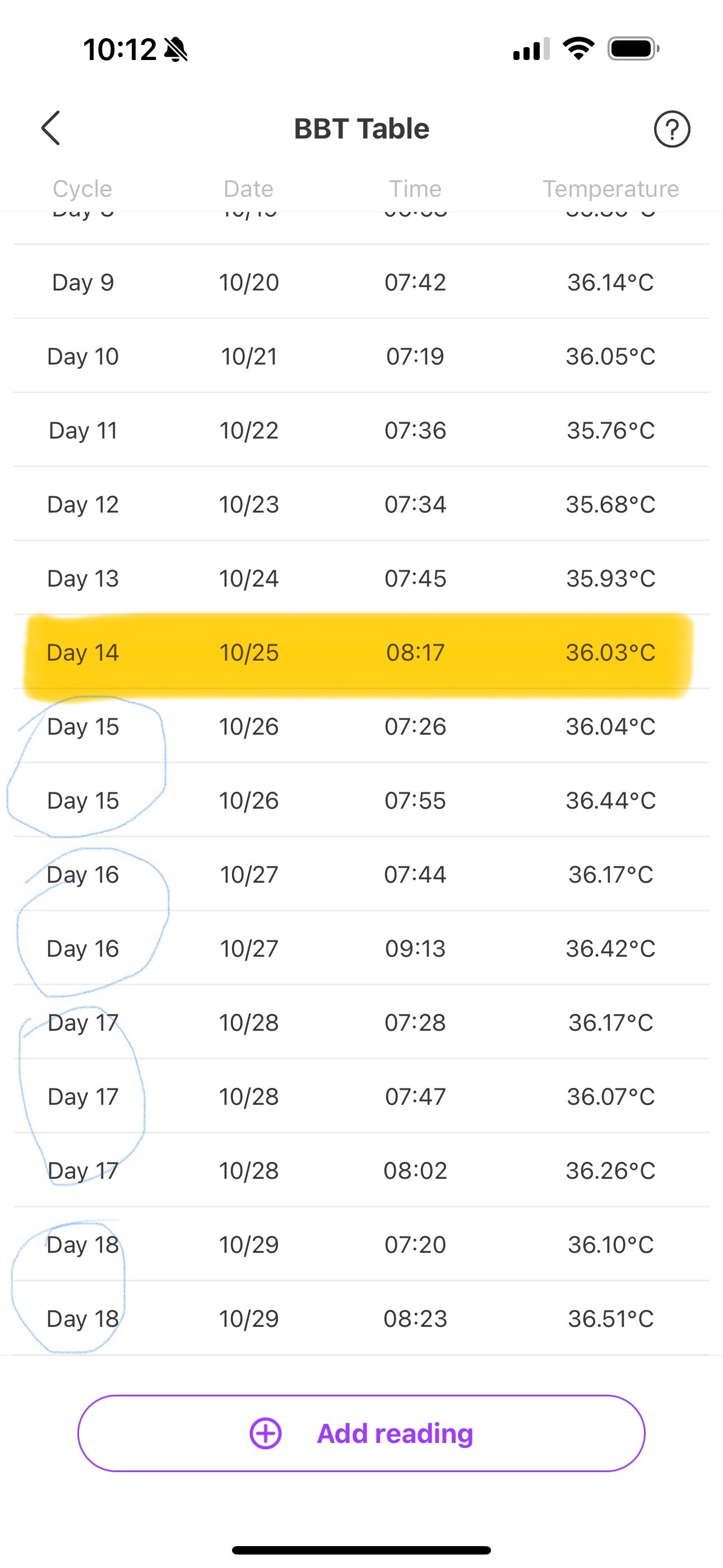Open the help question mark icon
The width and height of the screenshot is (723, 1568).
(x=671, y=129)
